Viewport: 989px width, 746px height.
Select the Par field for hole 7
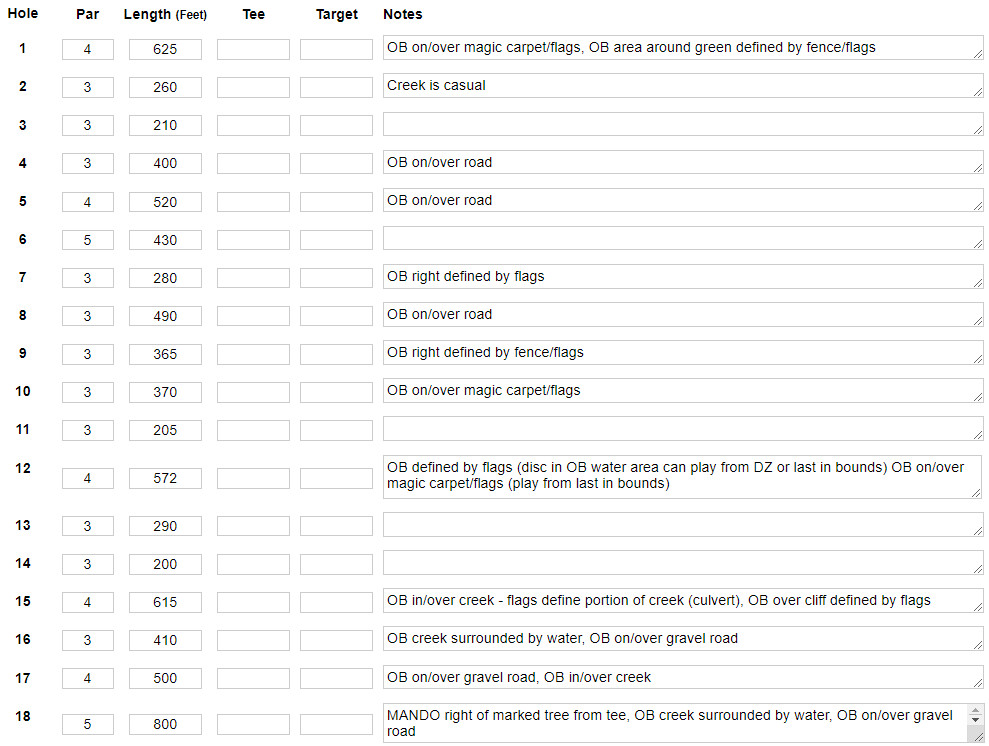coord(88,278)
